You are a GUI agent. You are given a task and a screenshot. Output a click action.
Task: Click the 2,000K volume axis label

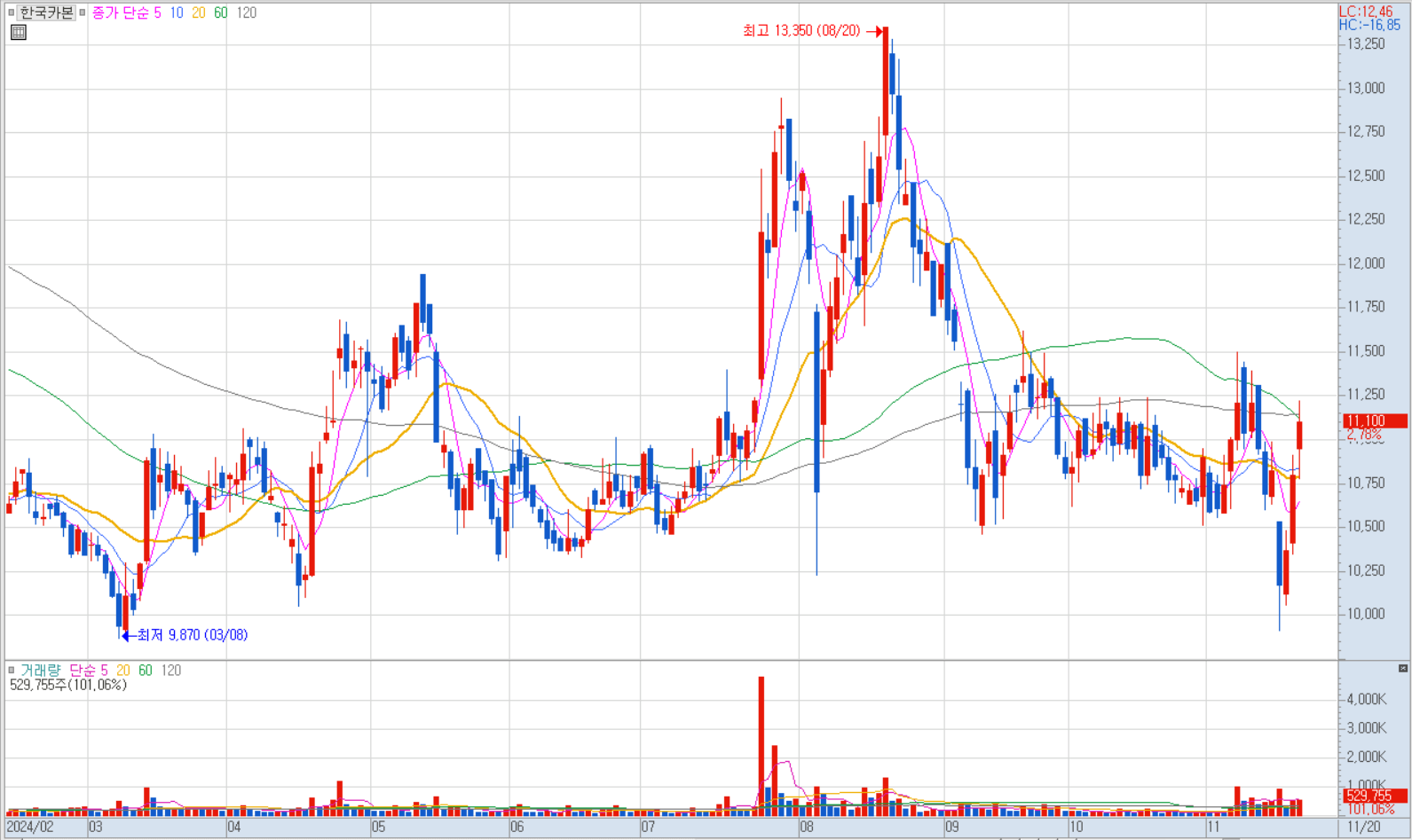[1367, 757]
